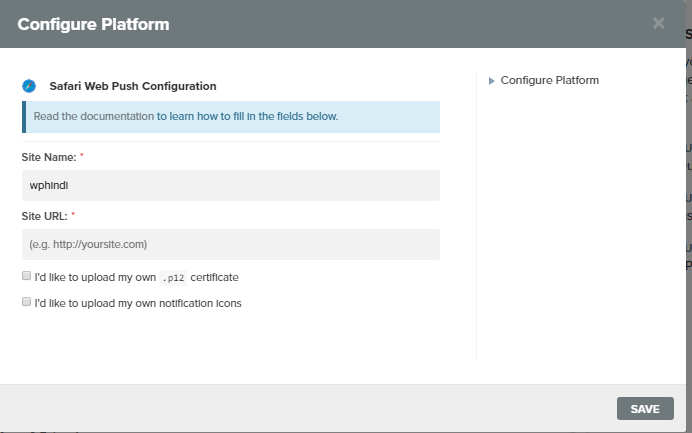Open the 'learn how to fill in the fields' link
Viewport: 692px width, 433px height.
(247, 116)
